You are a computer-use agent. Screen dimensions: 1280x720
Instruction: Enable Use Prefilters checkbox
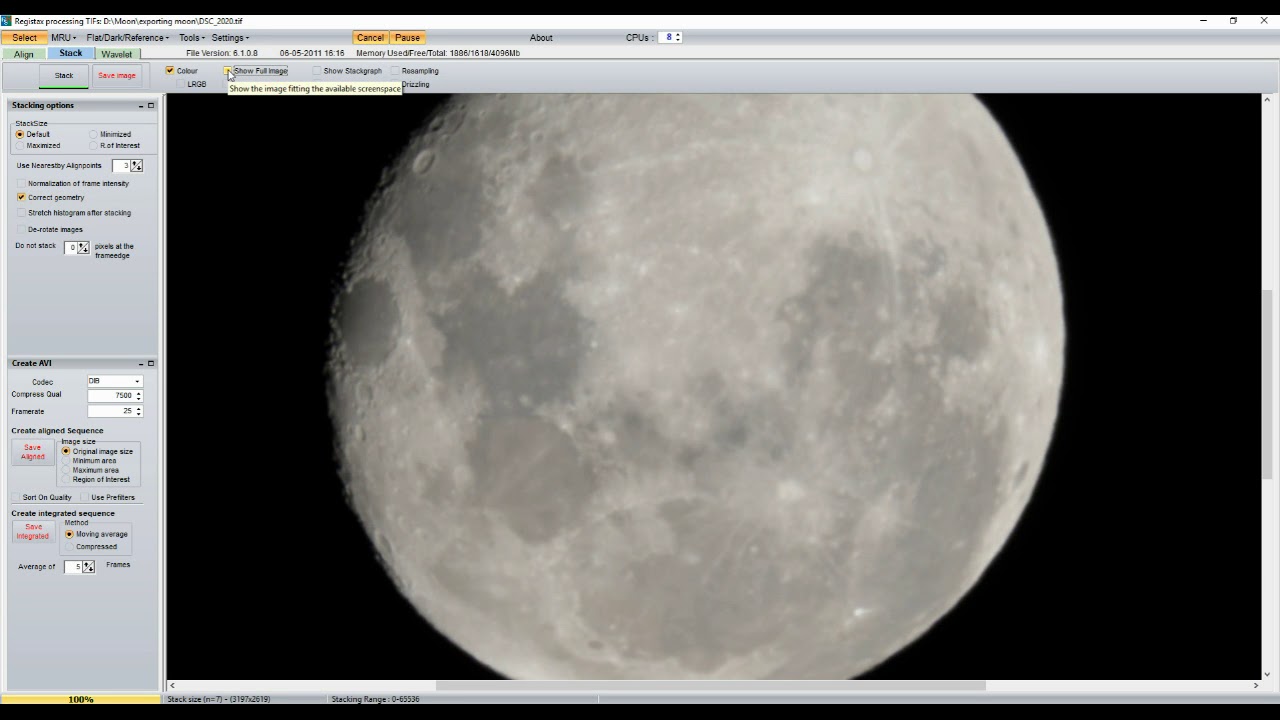[x=85, y=498]
